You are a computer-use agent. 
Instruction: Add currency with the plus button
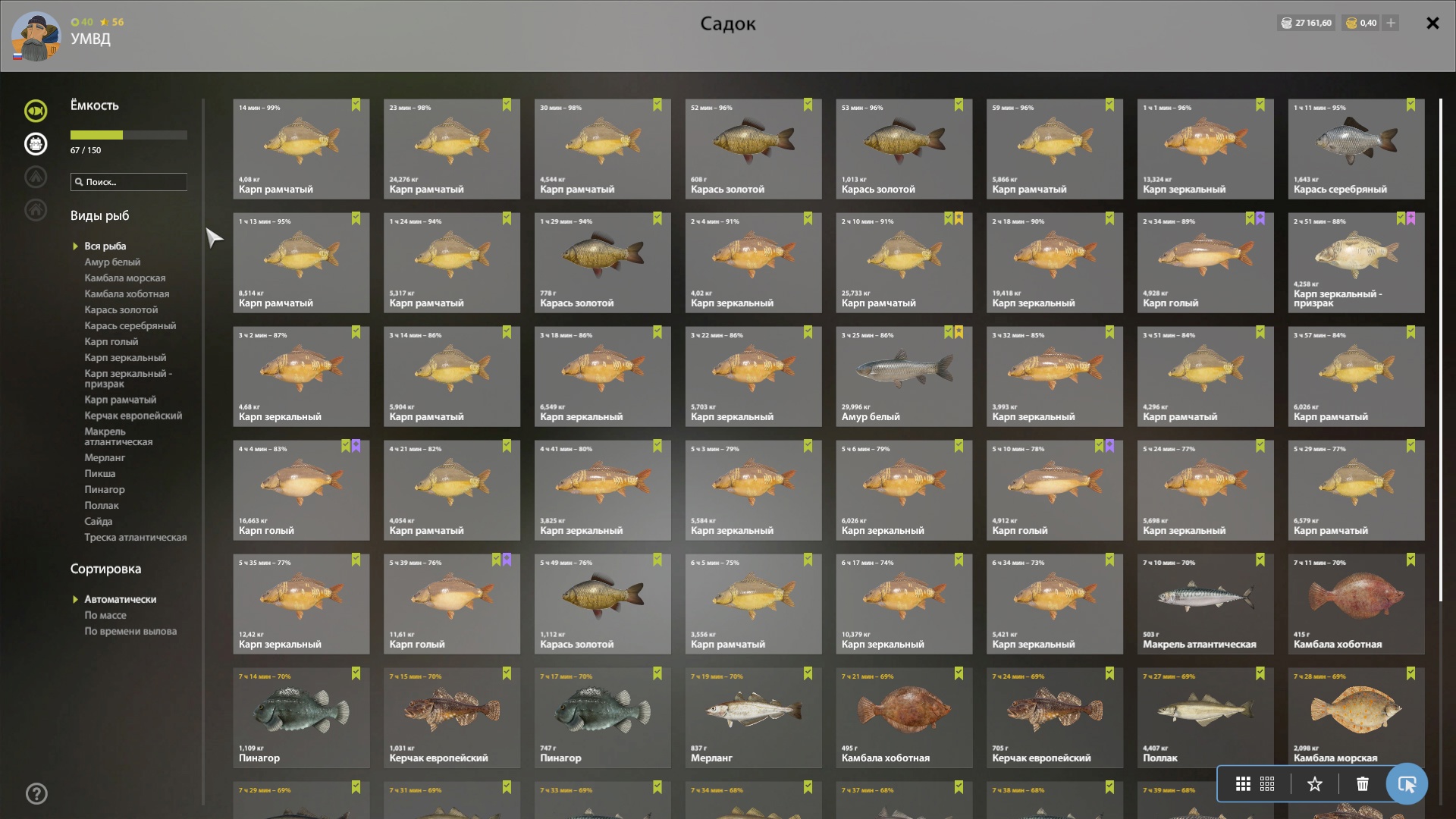click(x=1391, y=23)
